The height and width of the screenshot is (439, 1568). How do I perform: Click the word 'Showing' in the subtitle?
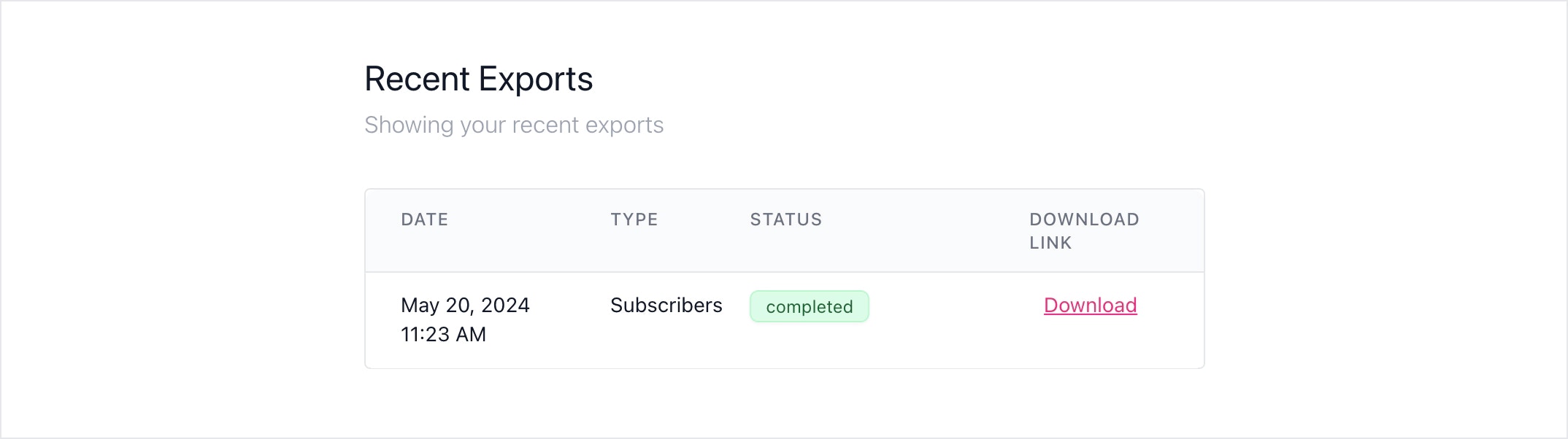pyautogui.click(x=409, y=125)
